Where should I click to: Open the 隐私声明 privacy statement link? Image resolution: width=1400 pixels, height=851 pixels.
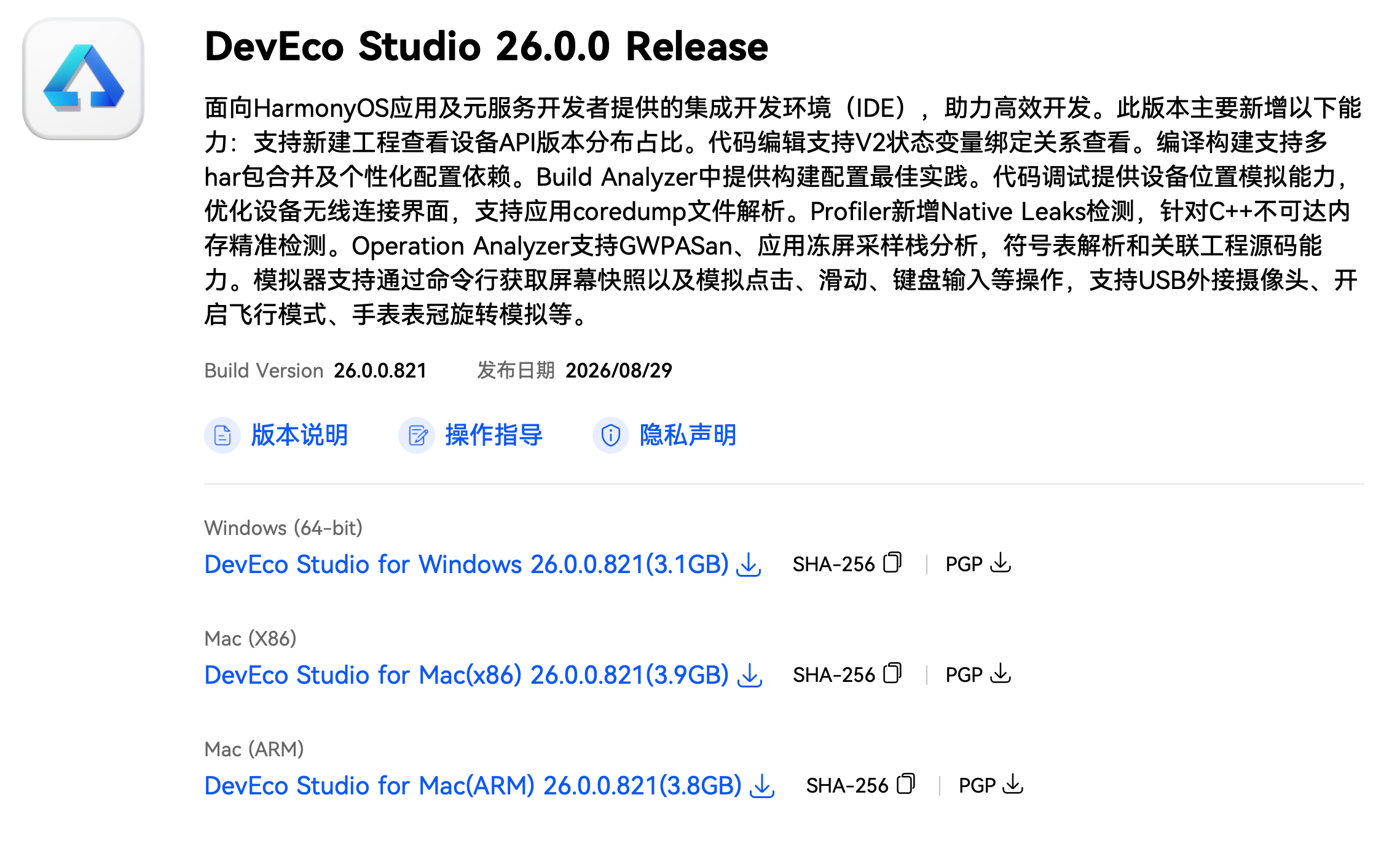[688, 435]
